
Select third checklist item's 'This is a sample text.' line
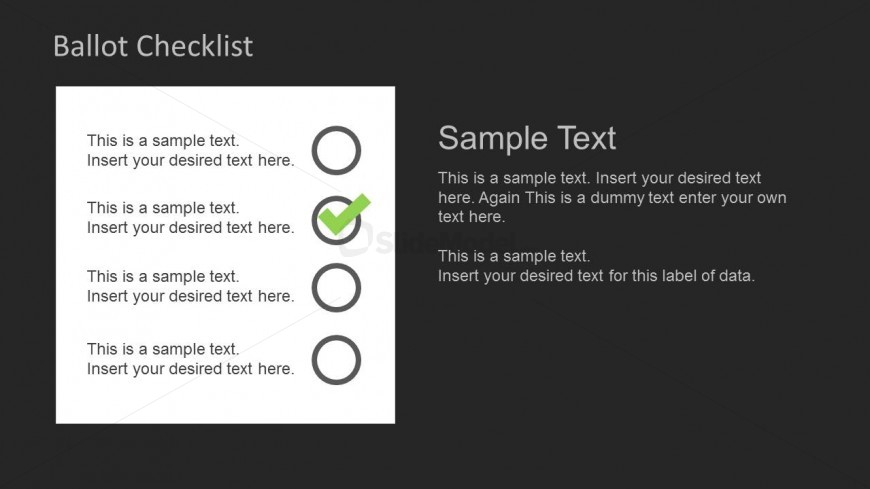[x=163, y=276]
